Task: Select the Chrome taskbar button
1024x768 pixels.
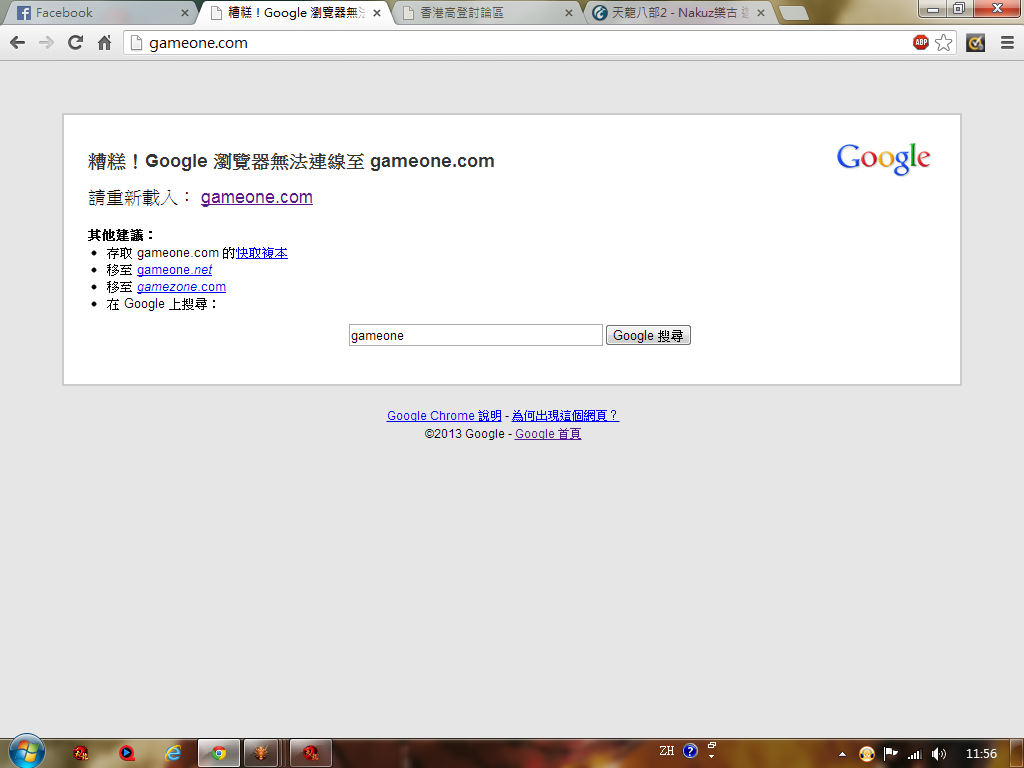Action: point(219,754)
